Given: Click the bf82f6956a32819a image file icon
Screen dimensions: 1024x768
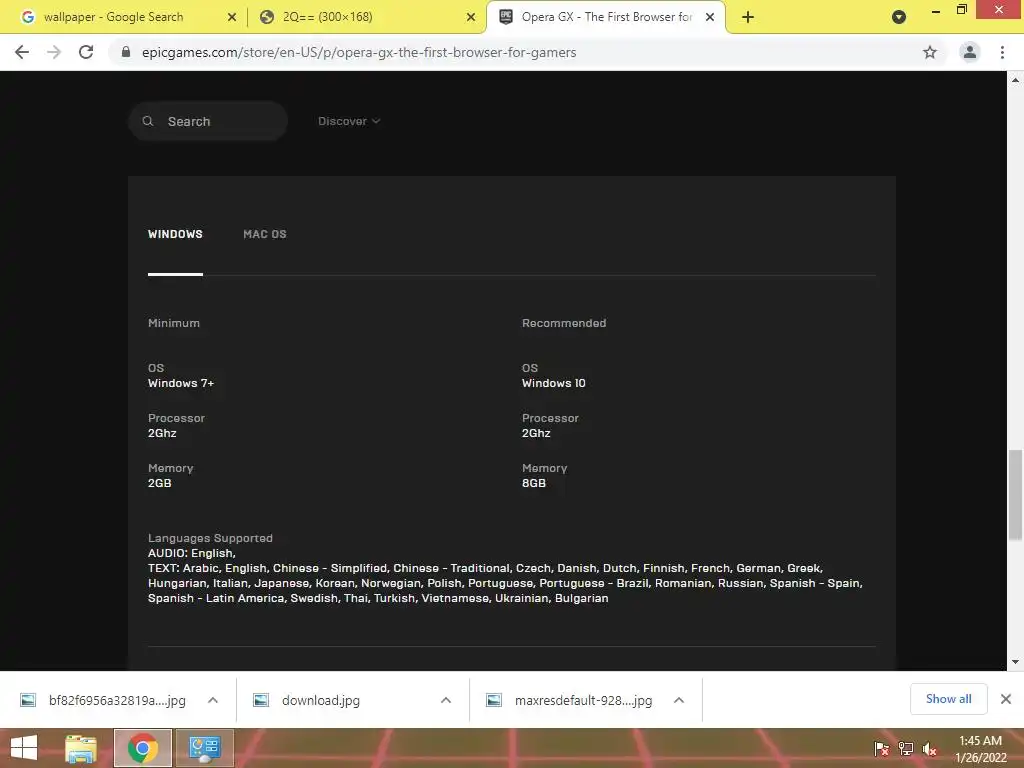Looking at the screenshot, I should click(x=28, y=700).
